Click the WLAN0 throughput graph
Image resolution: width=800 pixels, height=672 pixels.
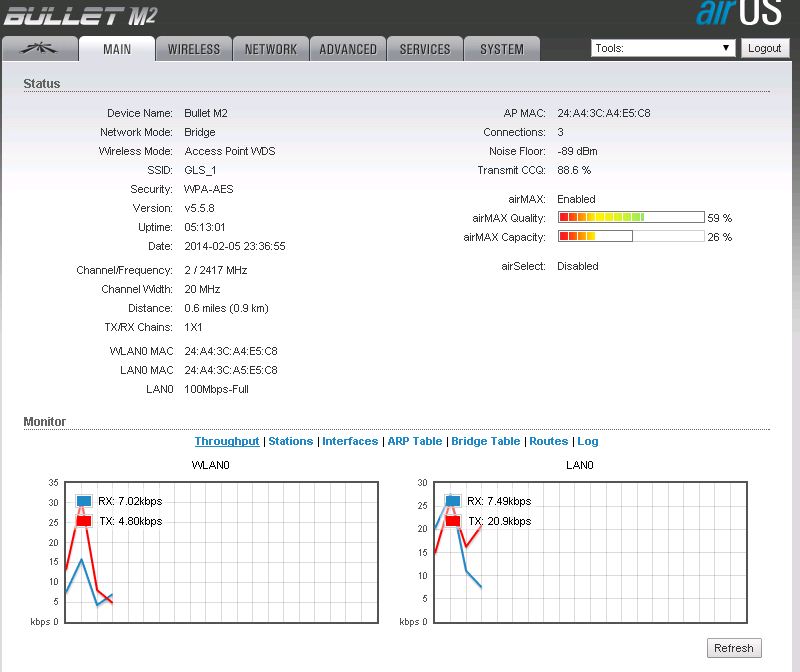(221, 552)
